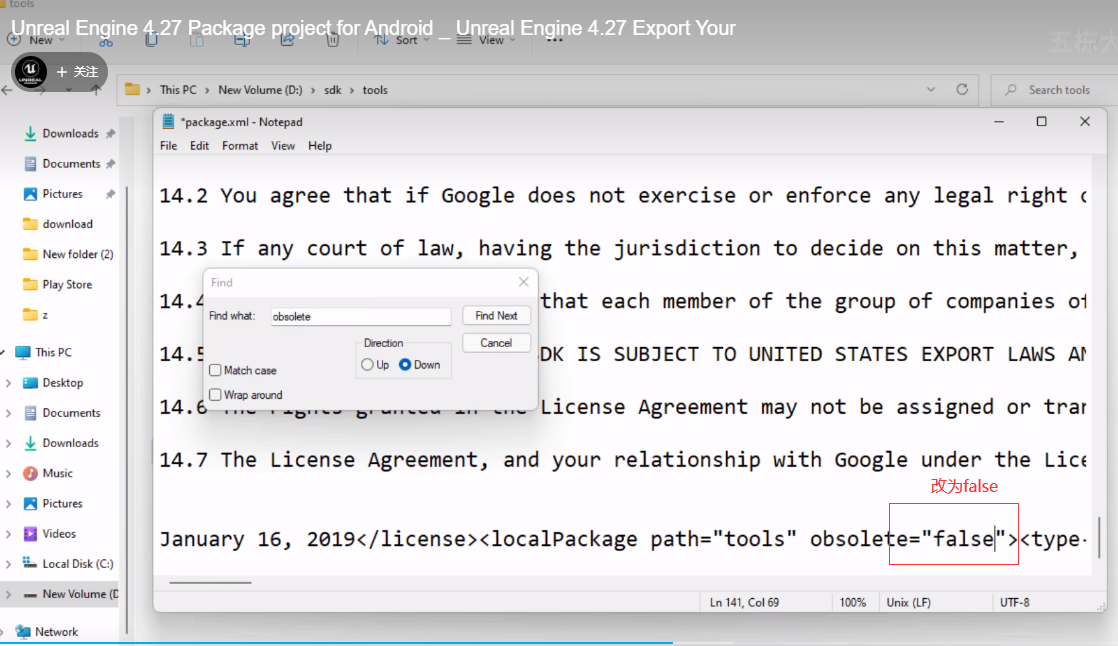
Task: Click the address bar folder icon
Action: coord(132,90)
